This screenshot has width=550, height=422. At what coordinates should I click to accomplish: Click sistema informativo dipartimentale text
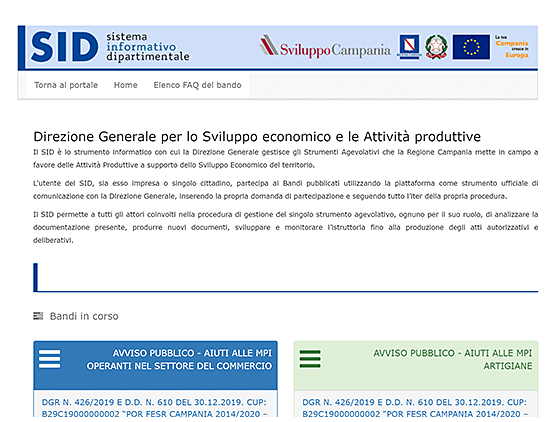pos(148,47)
